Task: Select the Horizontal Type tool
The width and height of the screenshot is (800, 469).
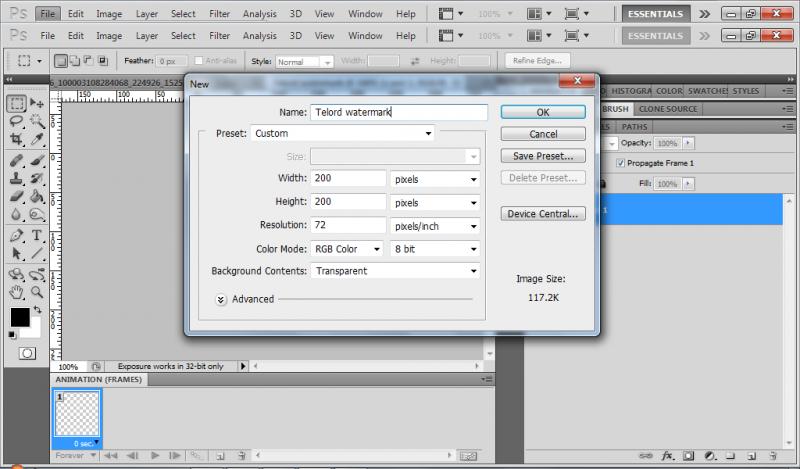Action: (x=37, y=236)
